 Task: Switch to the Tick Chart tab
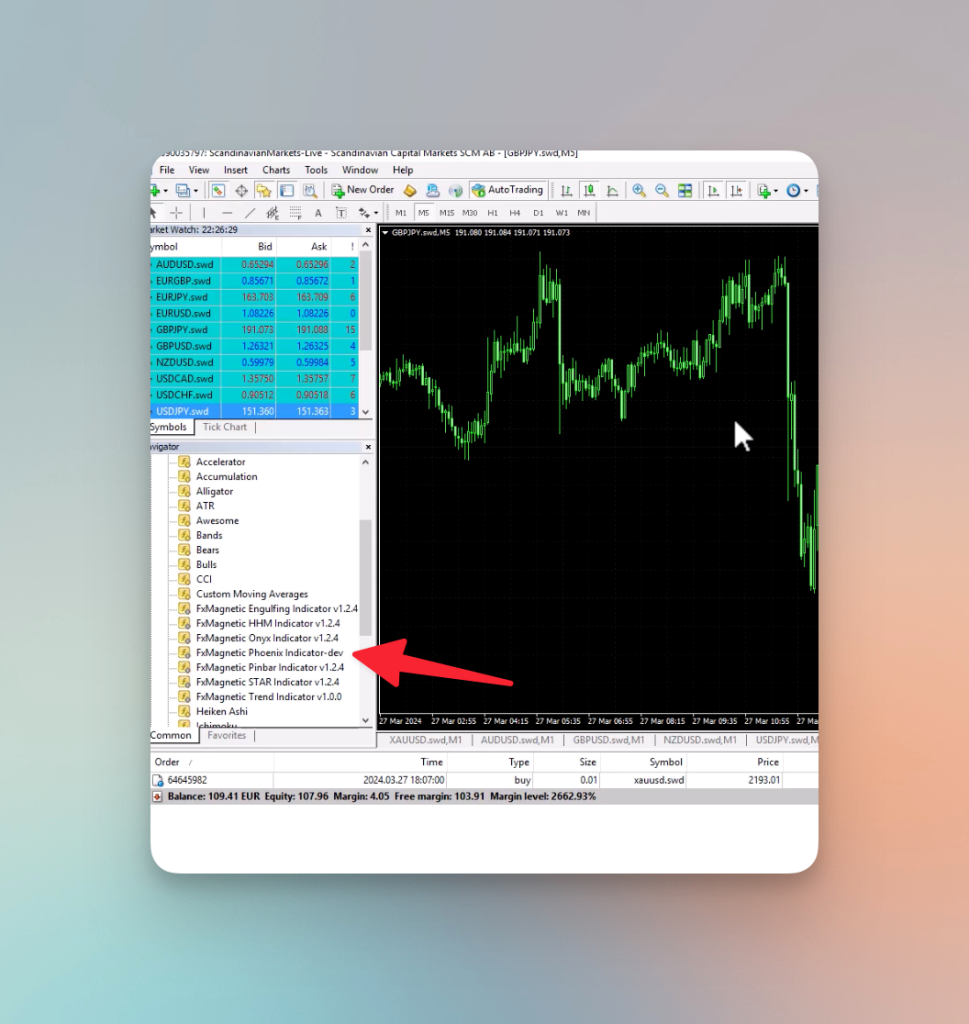click(225, 427)
